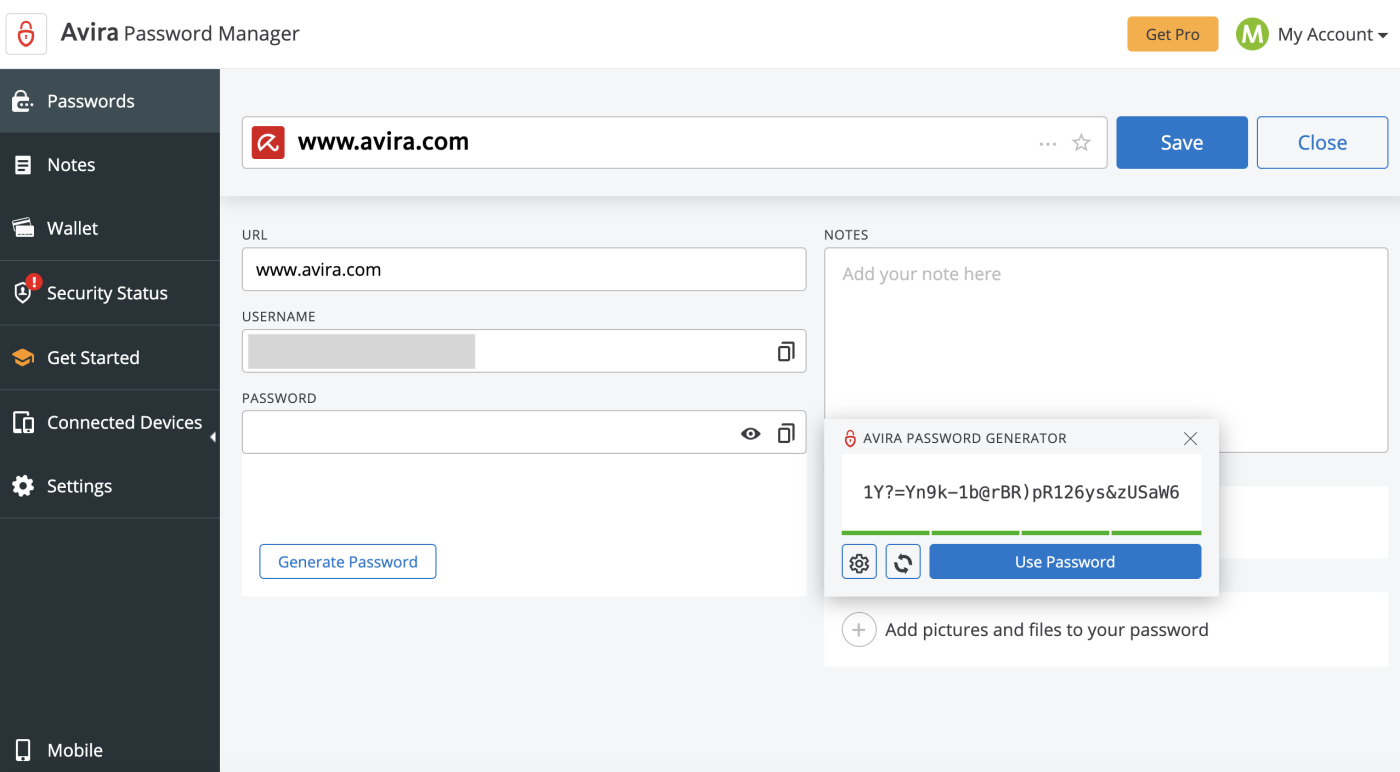Open the Mobile section
The width and height of the screenshot is (1400, 772).
(x=74, y=750)
